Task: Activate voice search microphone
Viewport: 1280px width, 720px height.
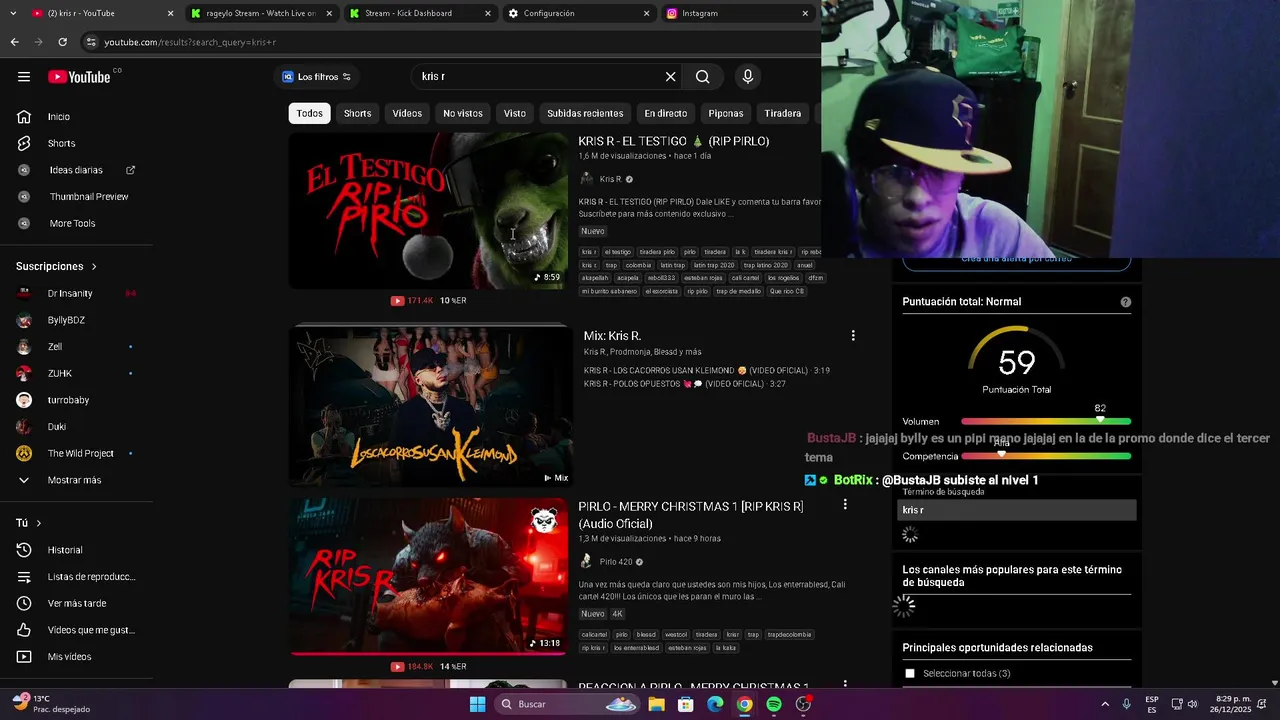Action: click(x=747, y=77)
